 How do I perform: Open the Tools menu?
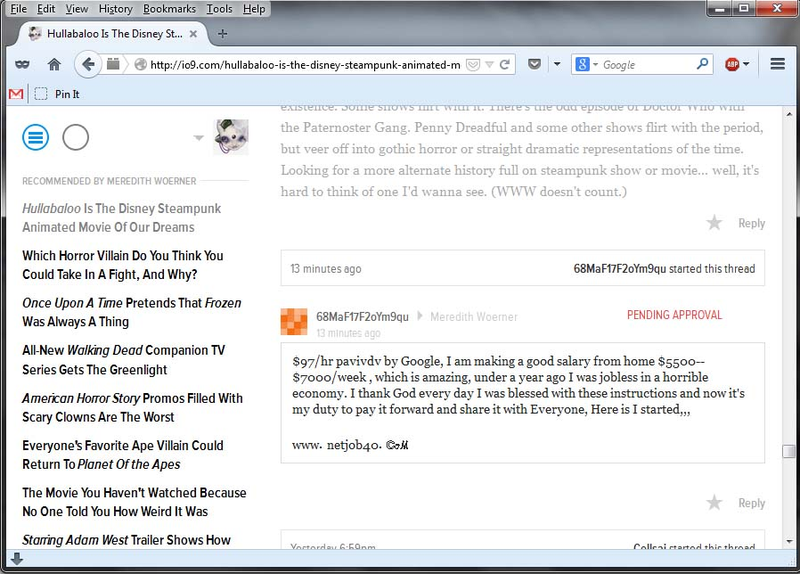(219, 9)
